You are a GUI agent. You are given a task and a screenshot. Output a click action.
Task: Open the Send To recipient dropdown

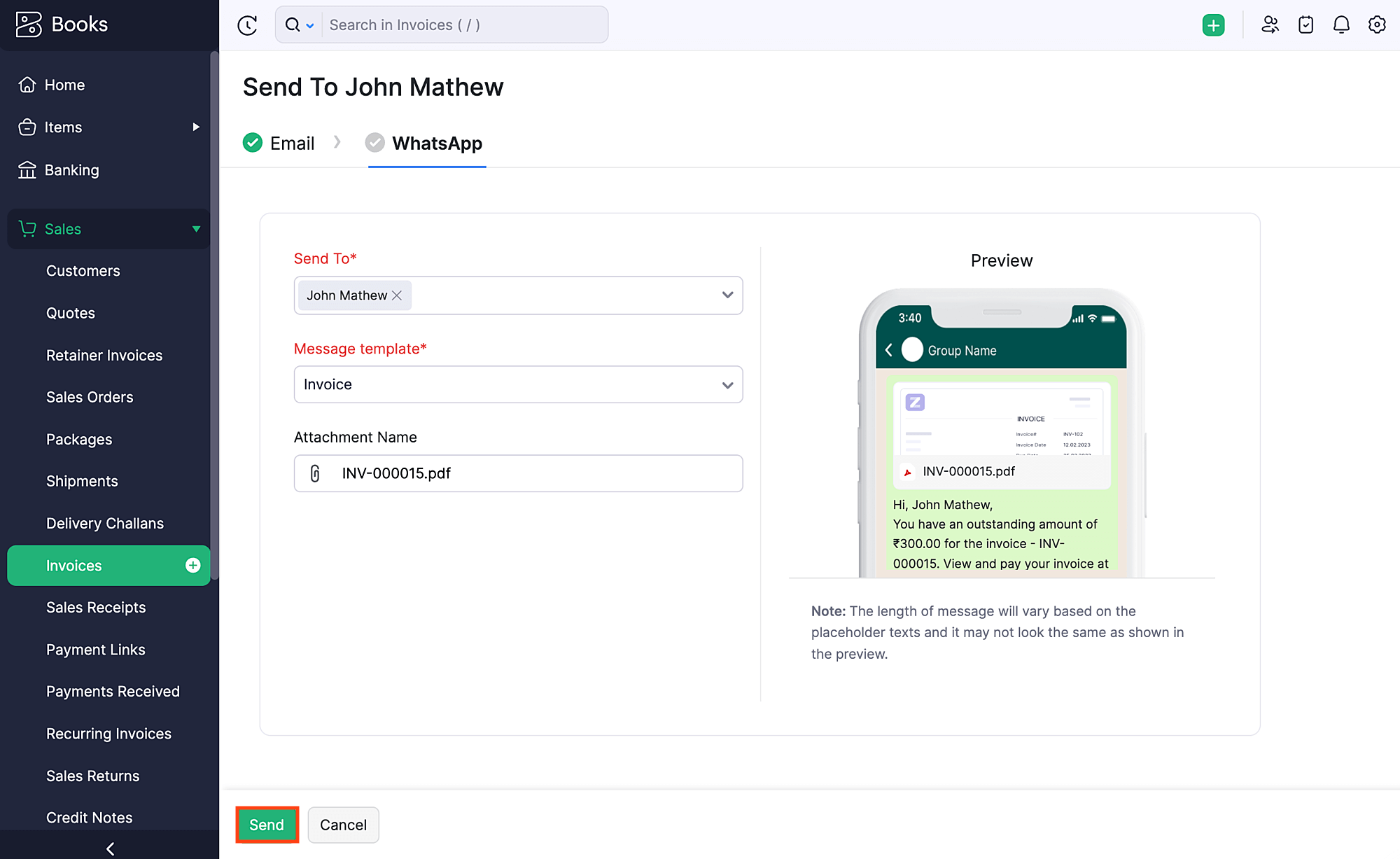[x=727, y=295]
